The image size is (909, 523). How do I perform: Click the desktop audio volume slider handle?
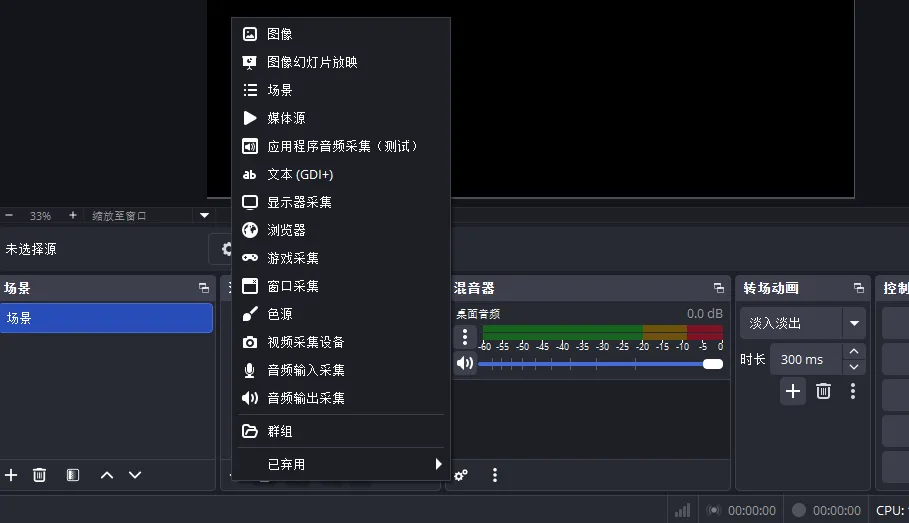(x=713, y=364)
